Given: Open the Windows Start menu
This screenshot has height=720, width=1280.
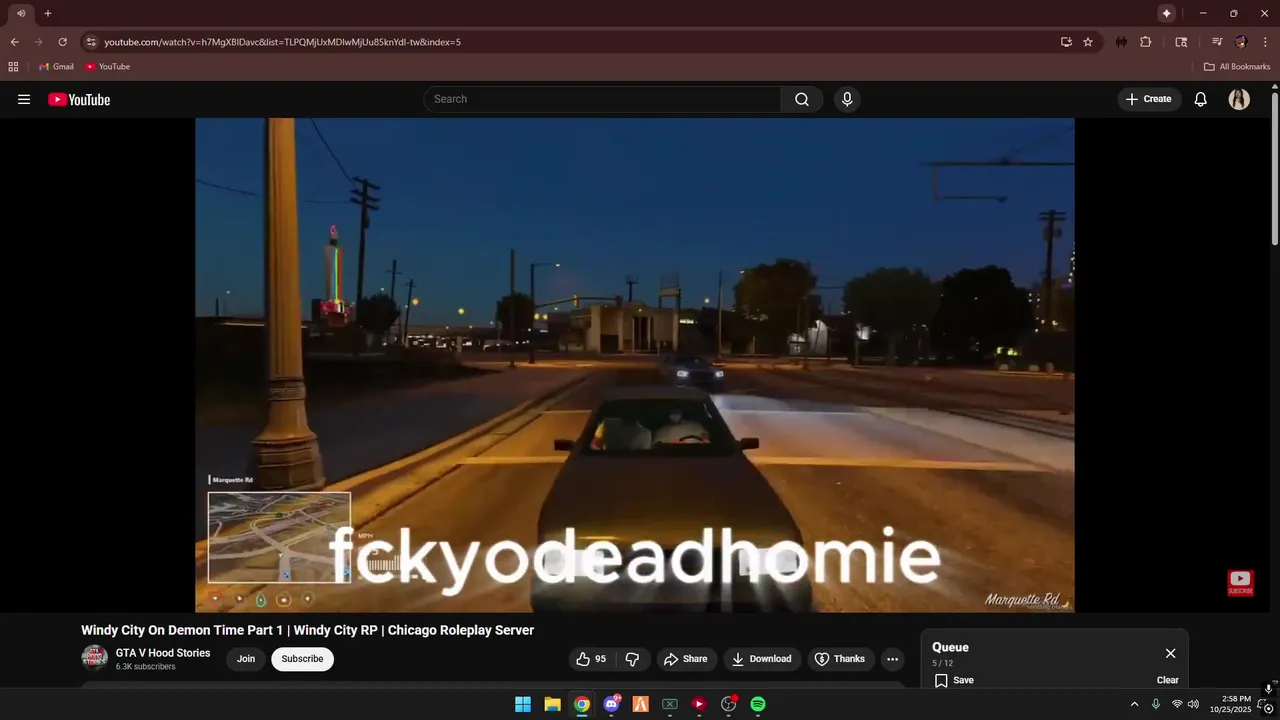Looking at the screenshot, I should pyautogui.click(x=523, y=704).
